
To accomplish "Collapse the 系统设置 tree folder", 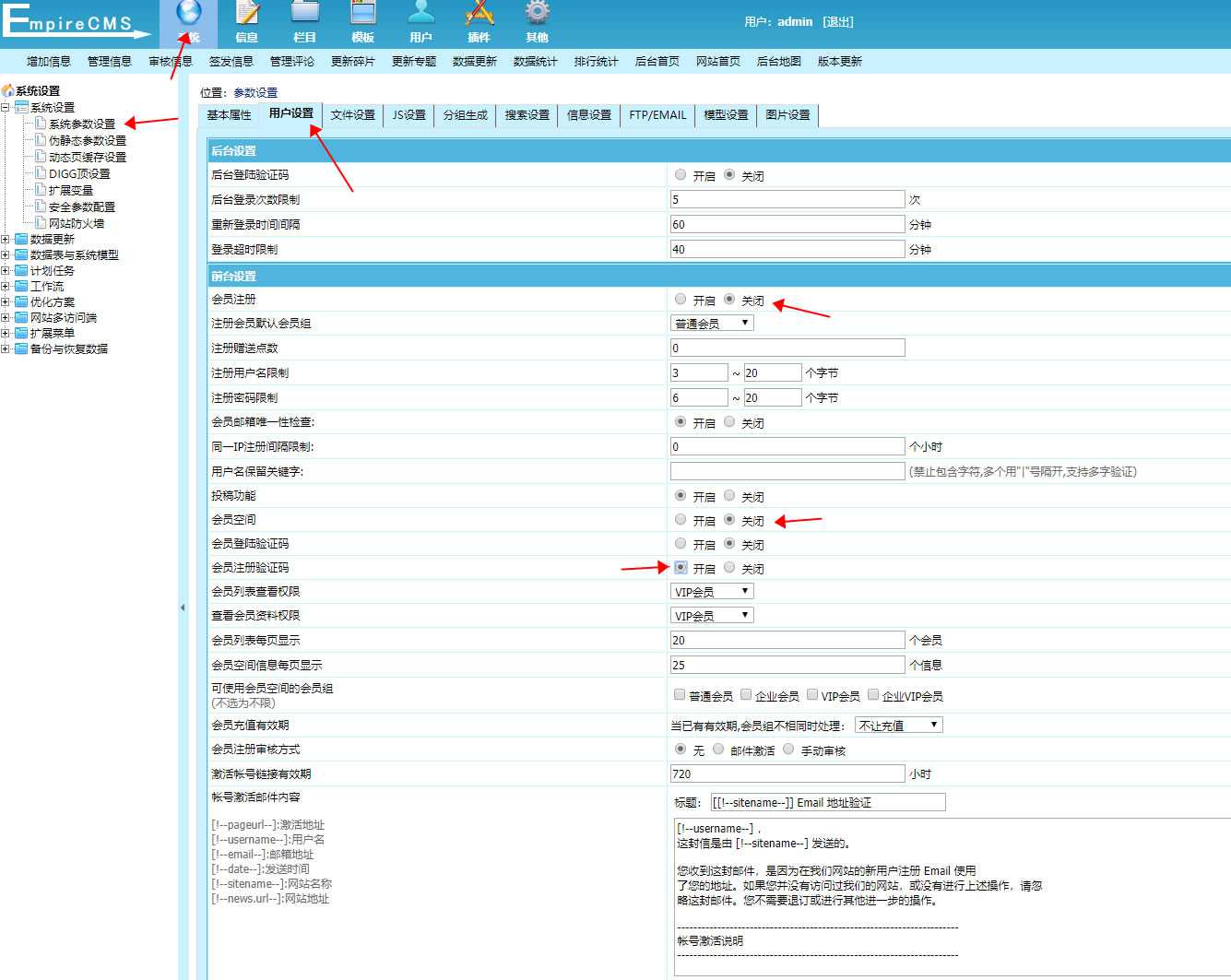I will (6, 108).
